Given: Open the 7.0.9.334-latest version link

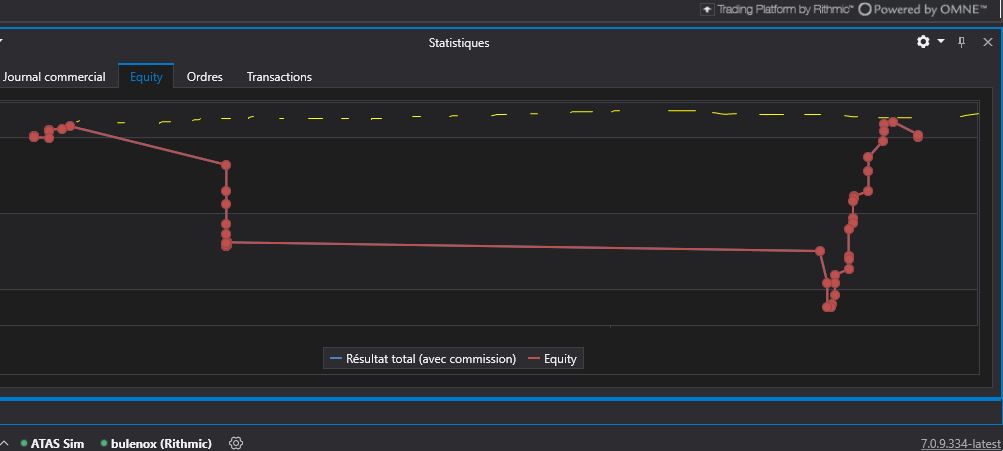Looking at the screenshot, I should pos(960,443).
